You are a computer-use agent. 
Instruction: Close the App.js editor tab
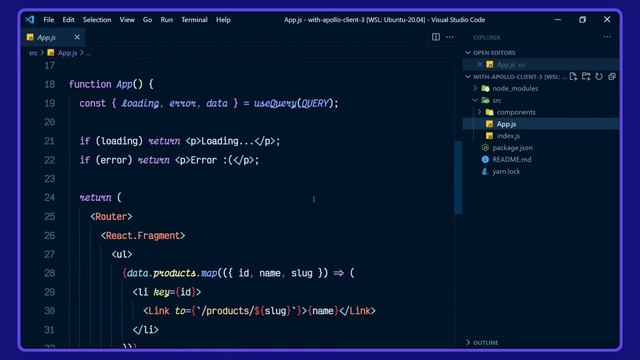coord(77,37)
